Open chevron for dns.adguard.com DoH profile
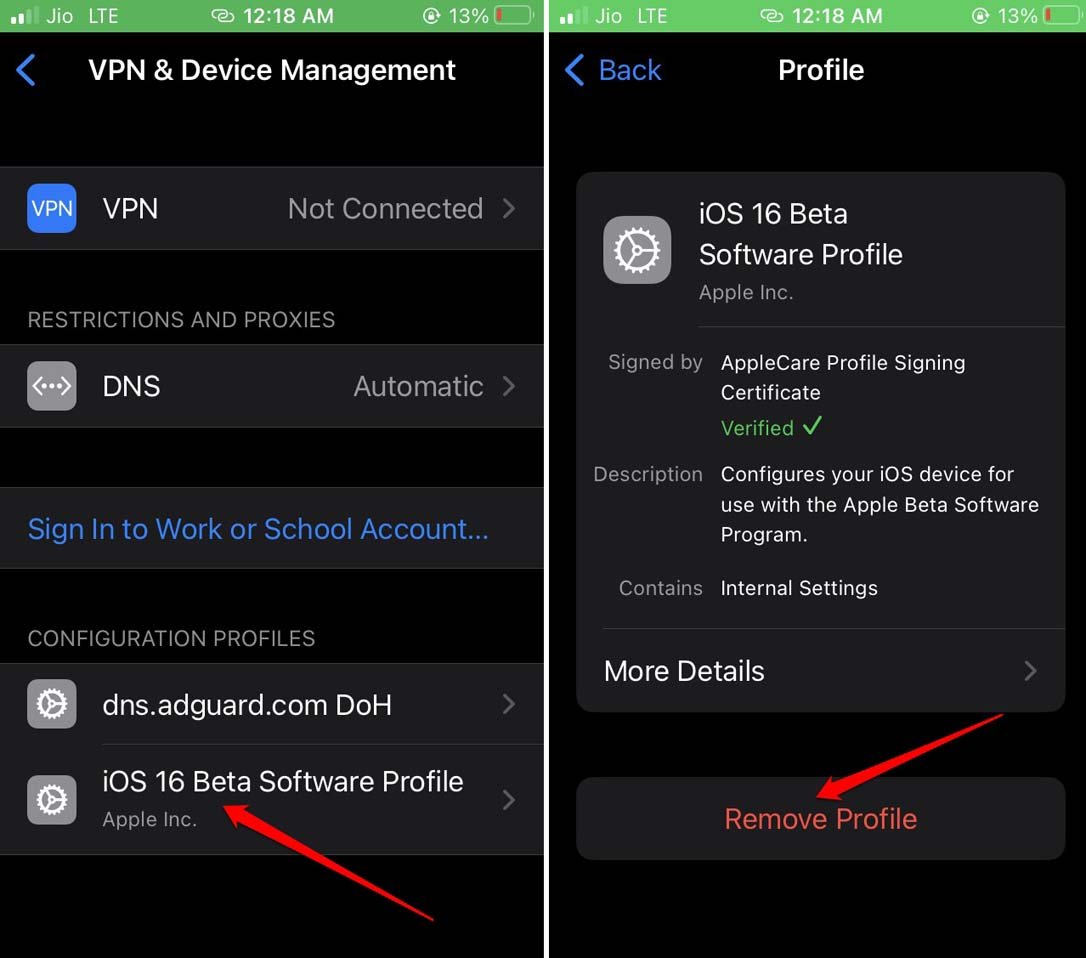 pos(509,704)
